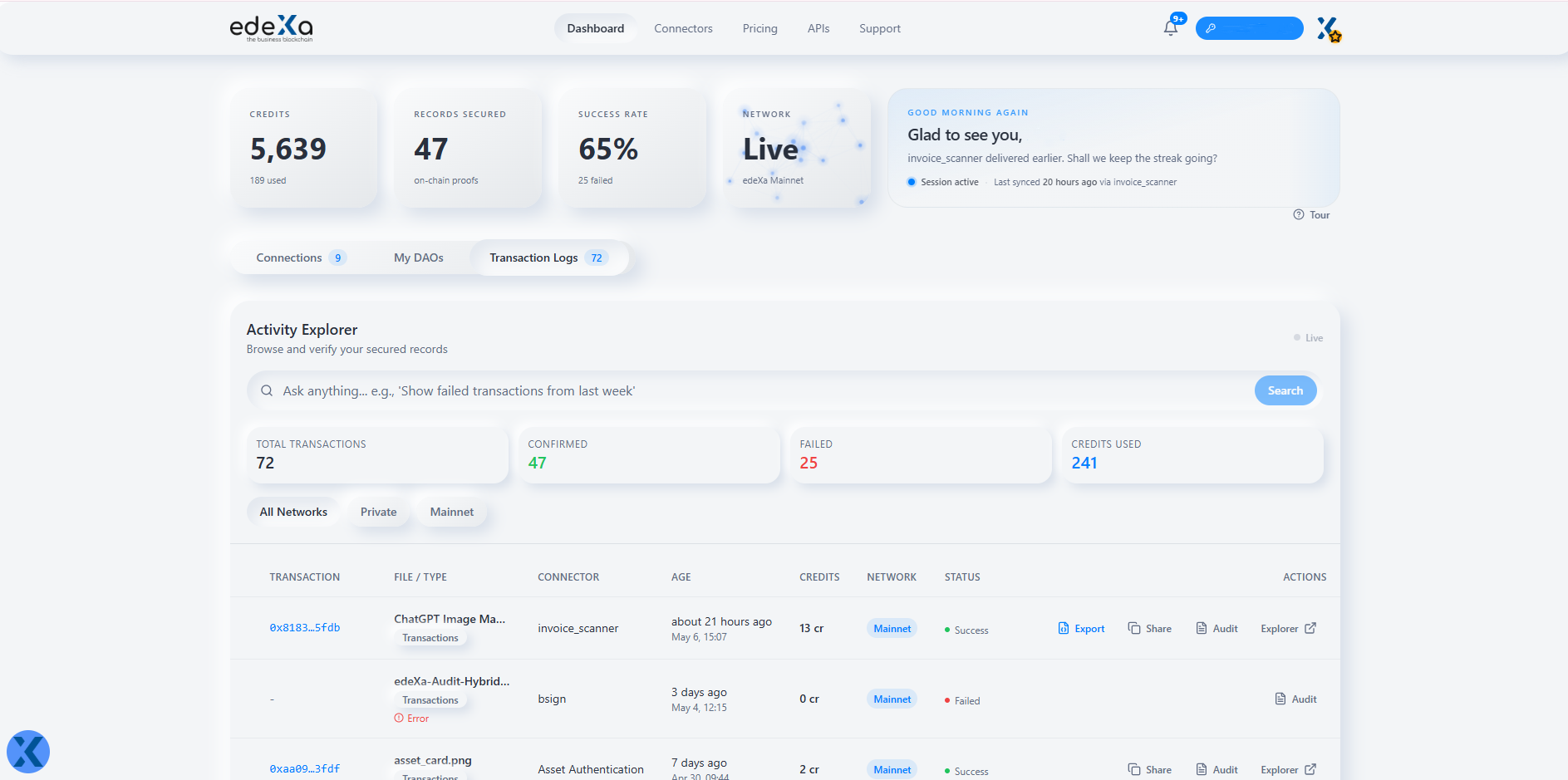The height and width of the screenshot is (780, 1568).
Task: Click the Connector column header
Action: pos(568,577)
